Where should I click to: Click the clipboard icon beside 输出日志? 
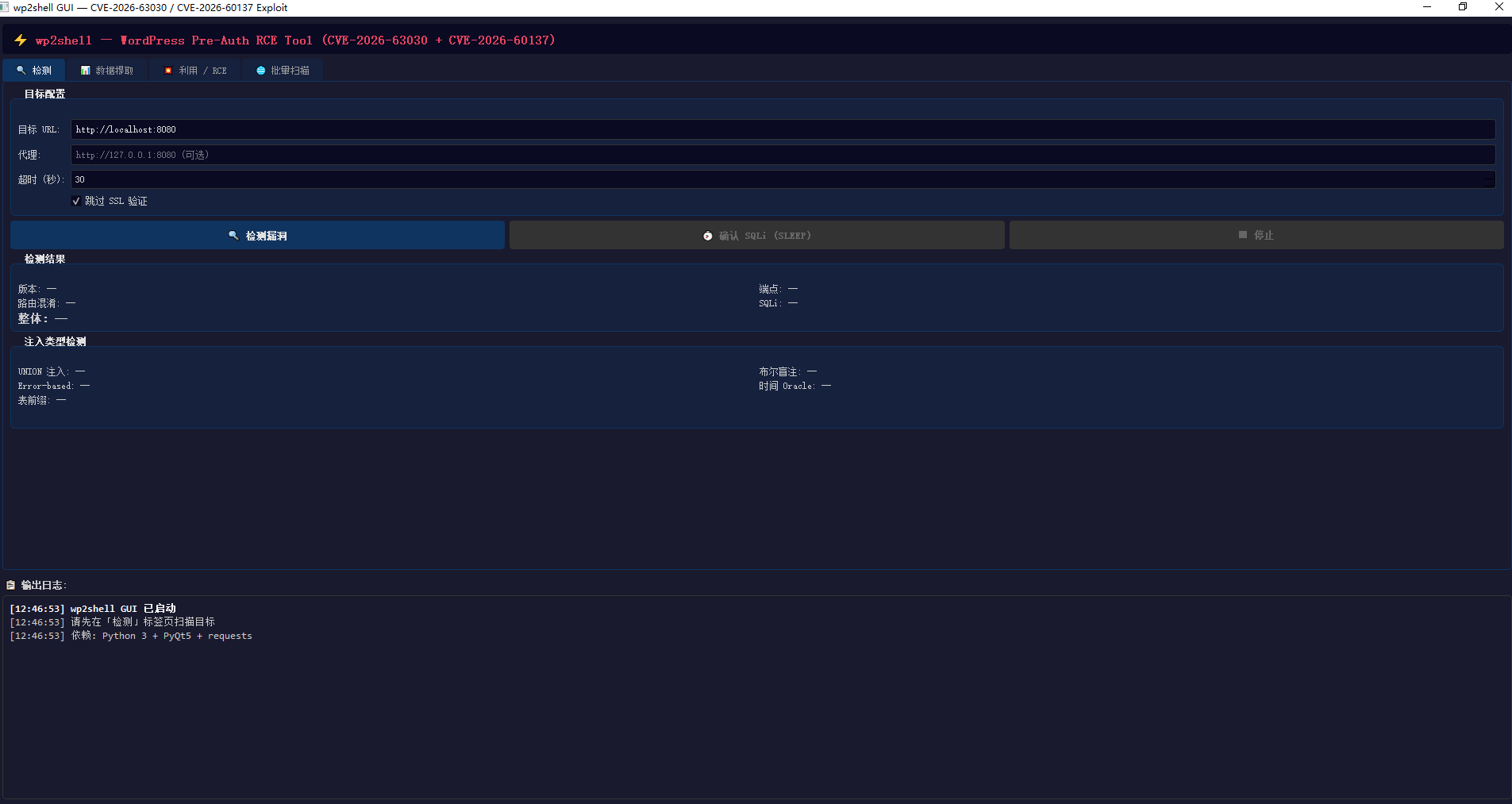point(10,585)
